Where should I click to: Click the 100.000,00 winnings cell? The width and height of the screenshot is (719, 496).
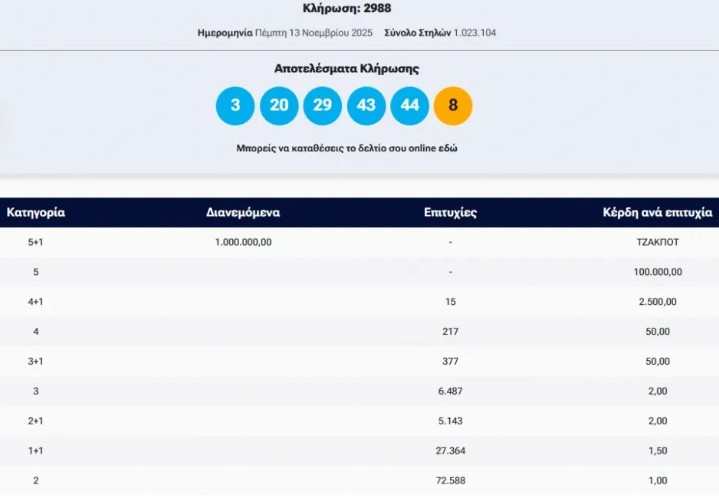(x=657, y=271)
